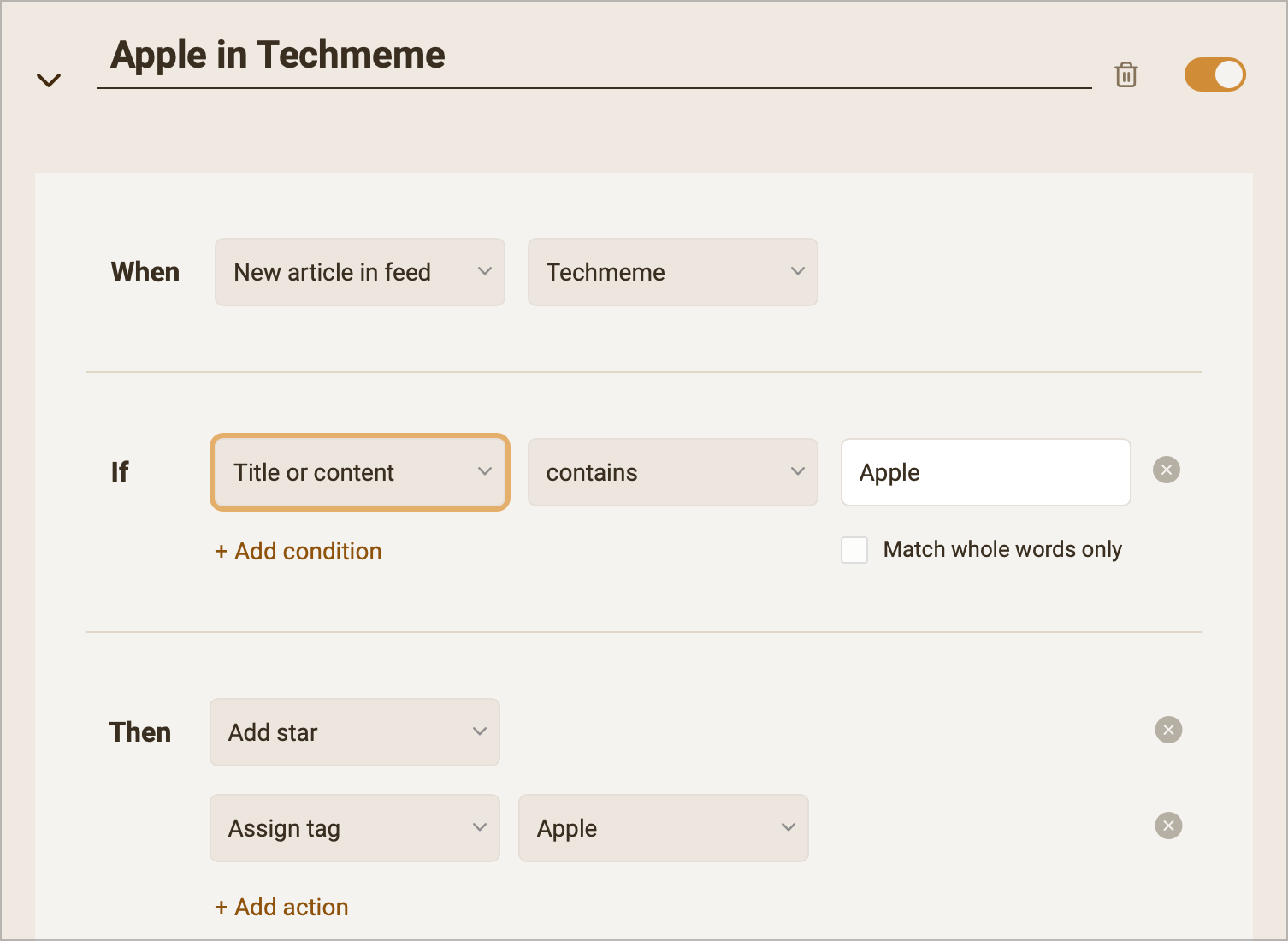Click the Match whole words only label
1288x941 pixels.
(1002, 549)
